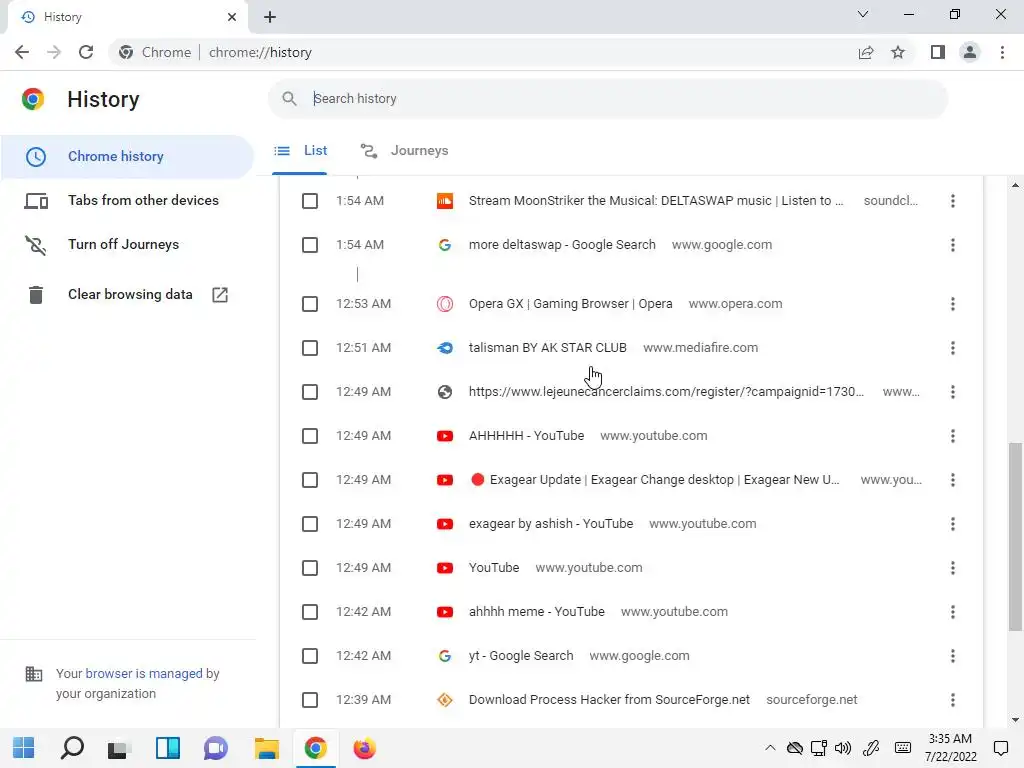Open actions menu for AHHHHH - YouTube
Image resolution: width=1024 pixels, height=768 pixels.
coord(953,436)
